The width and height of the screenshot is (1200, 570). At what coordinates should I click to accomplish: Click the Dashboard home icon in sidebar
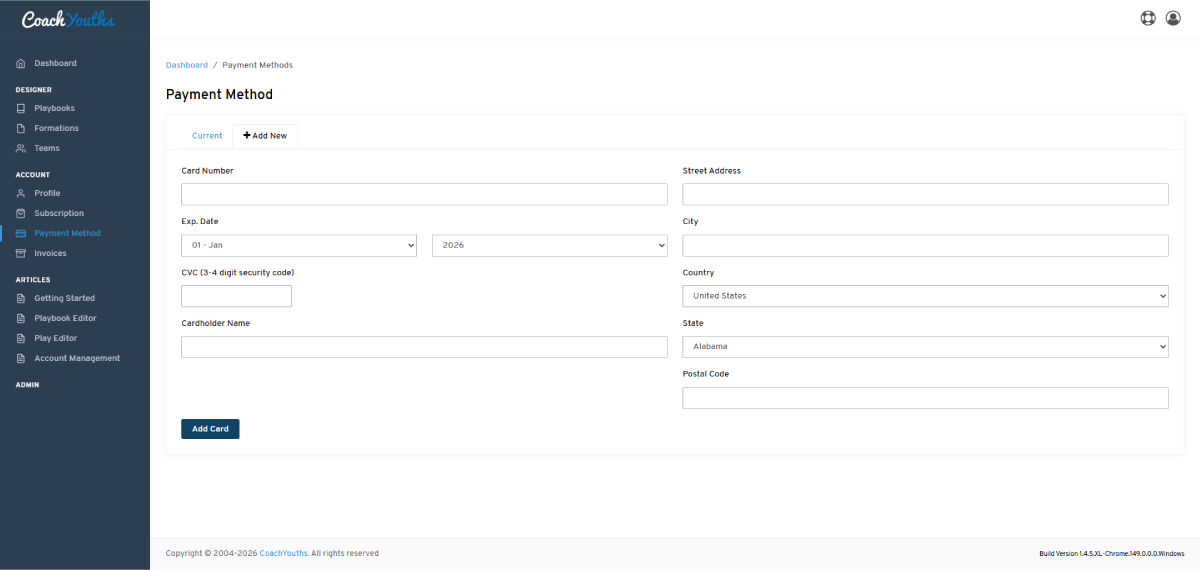point(21,63)
